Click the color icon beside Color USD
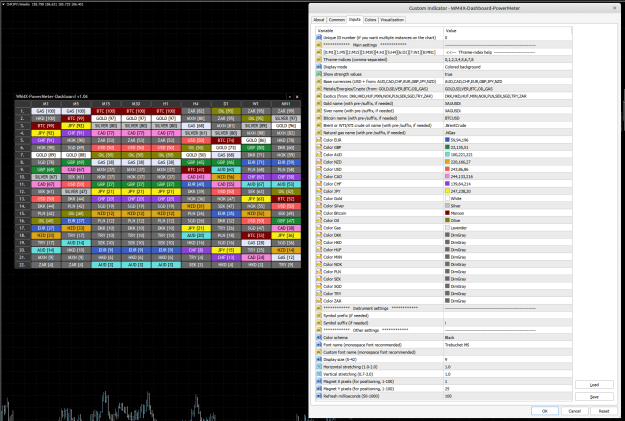This screenshot has height=421, width=625. click(x=319, y=169)
